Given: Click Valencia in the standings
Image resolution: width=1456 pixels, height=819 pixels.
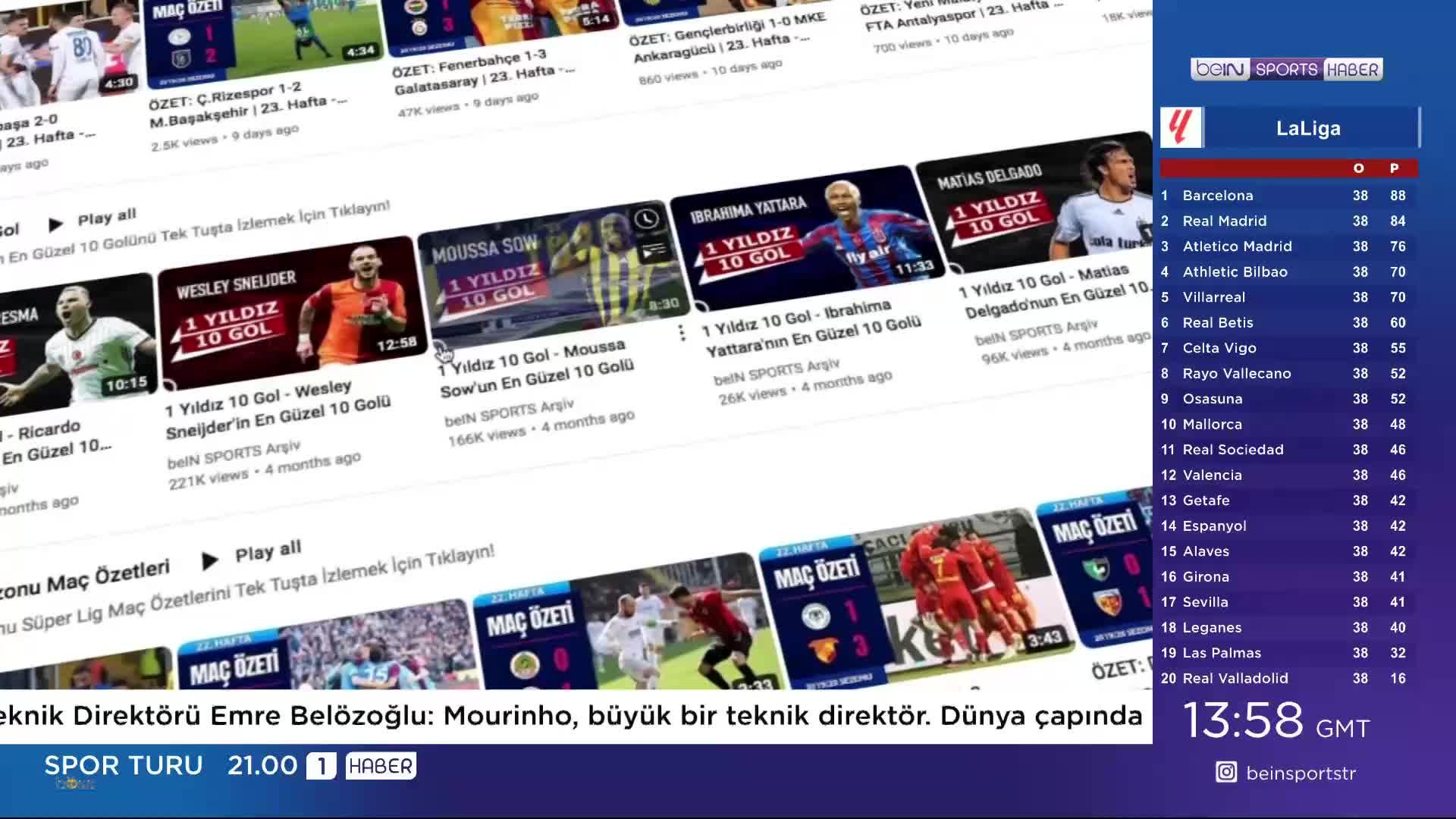Looking at the screenshot, I should 1288,475.
